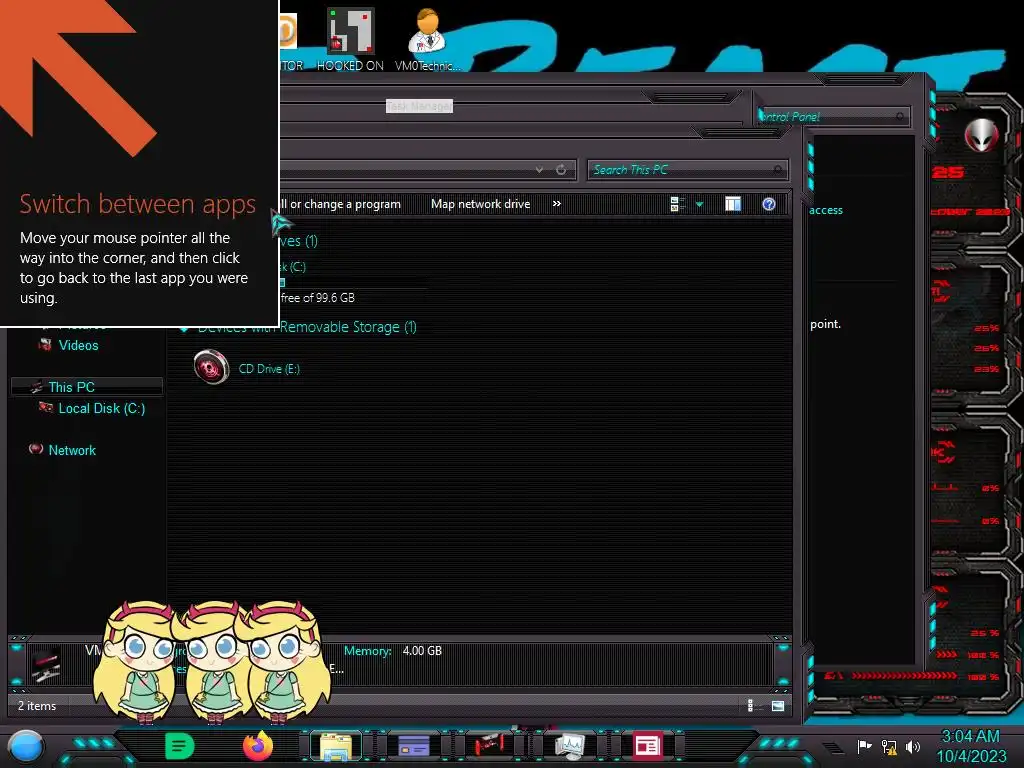Select Videos in the navigation pane
The width and height of the screenshot is (1024, 768).
click(x=78, y=345)
